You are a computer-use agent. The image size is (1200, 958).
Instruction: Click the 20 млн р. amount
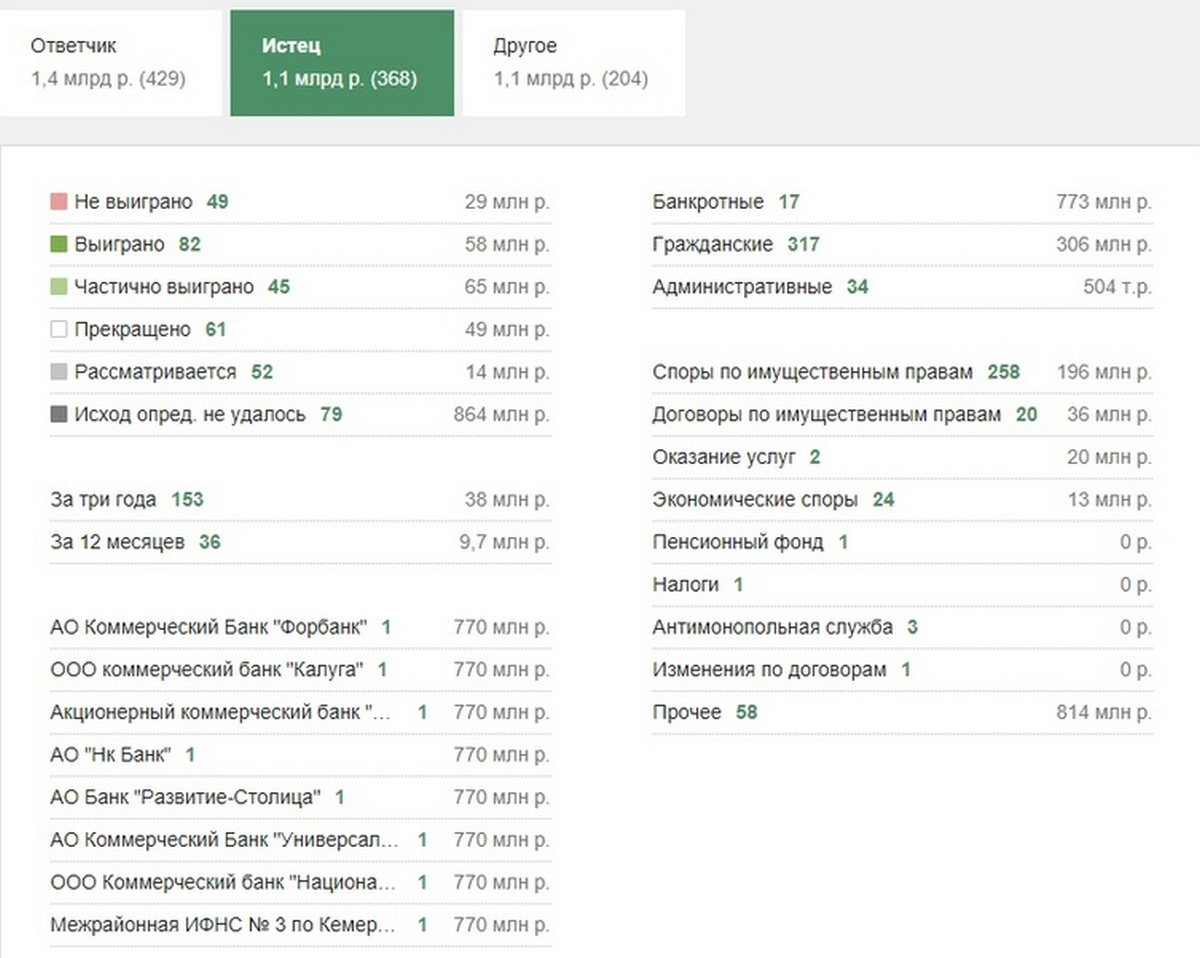click(1109, 457)
